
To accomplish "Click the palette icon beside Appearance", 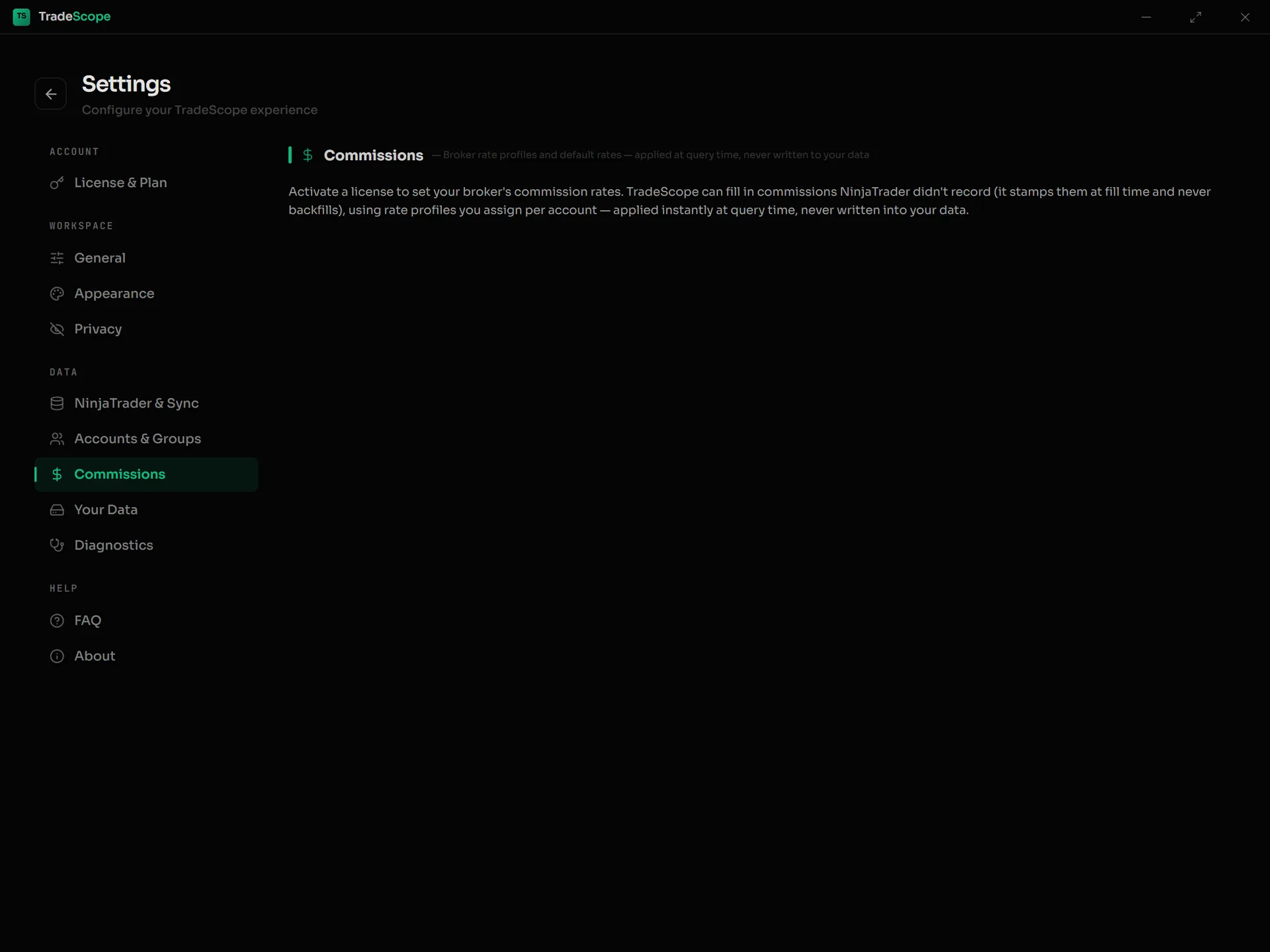I will (x=57, y=294).
